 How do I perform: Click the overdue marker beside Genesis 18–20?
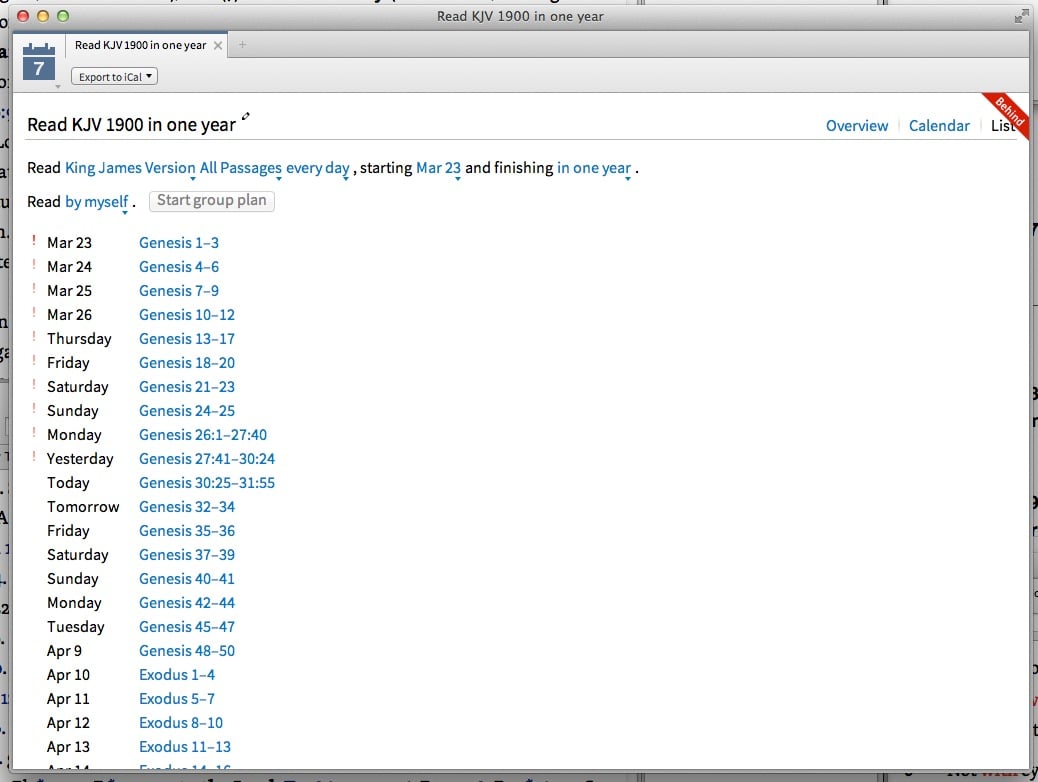(34, 360)
